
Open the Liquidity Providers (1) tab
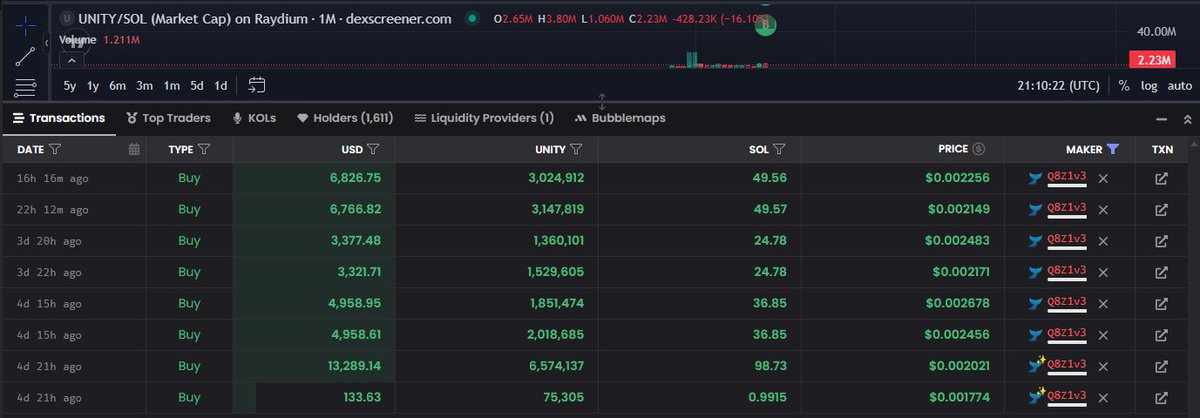484,118
